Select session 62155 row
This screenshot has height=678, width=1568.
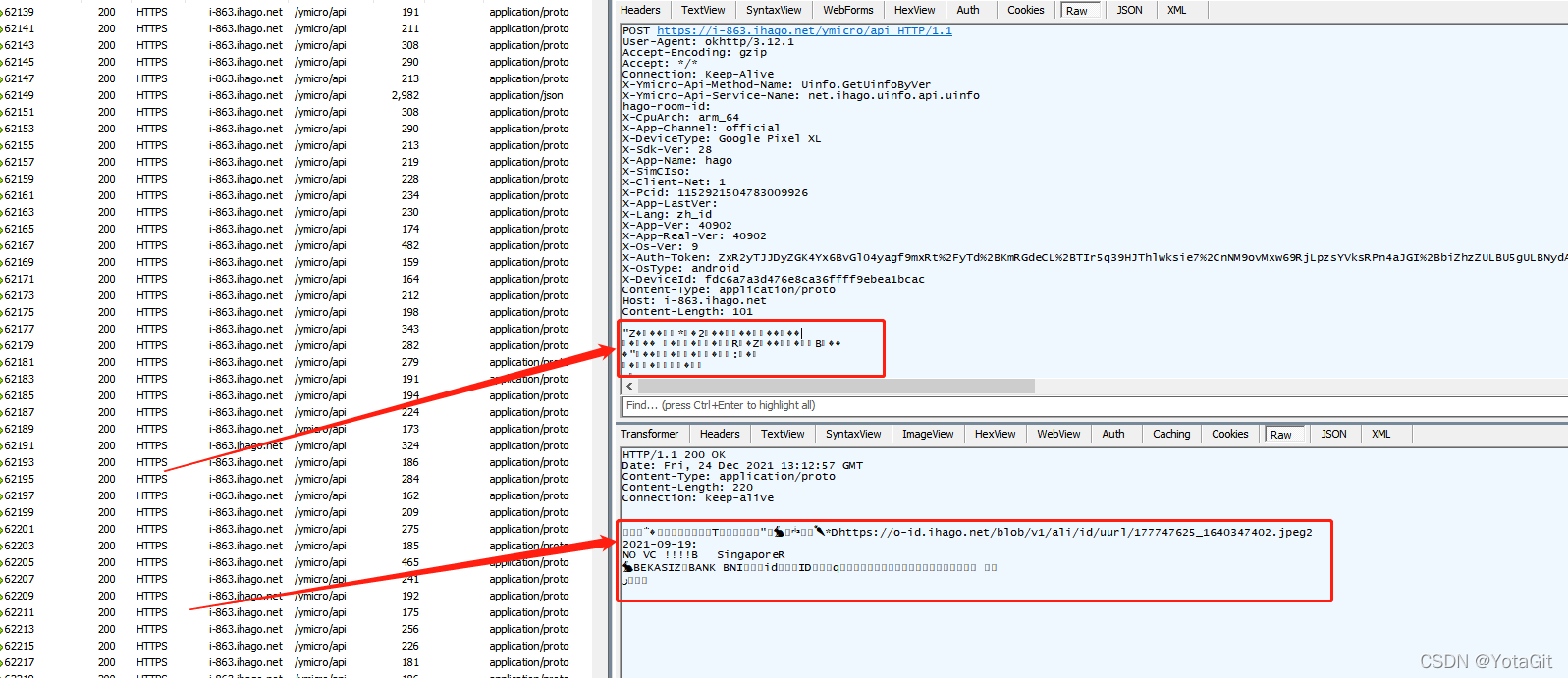pyautogui.click(x=295, y=145)
